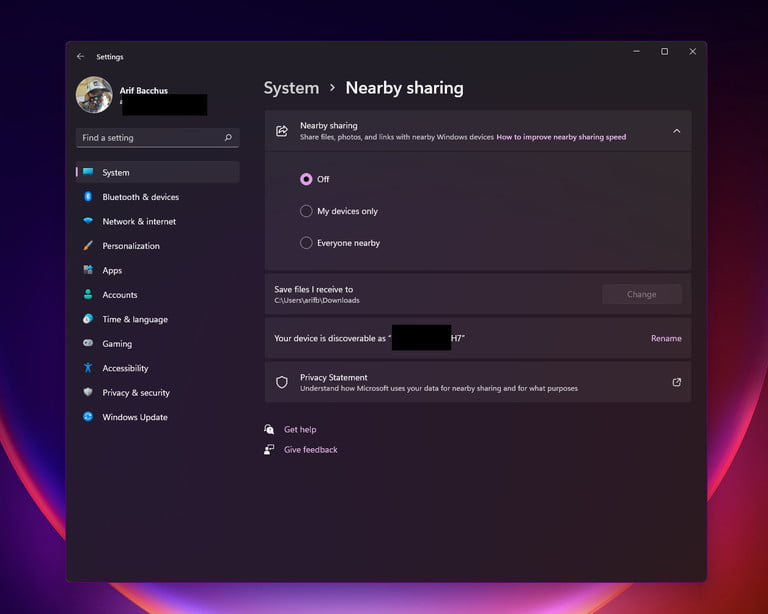Click Rename for the device name
The height and width of the screenshot is (614, 768).
click(x=666, y=338)
